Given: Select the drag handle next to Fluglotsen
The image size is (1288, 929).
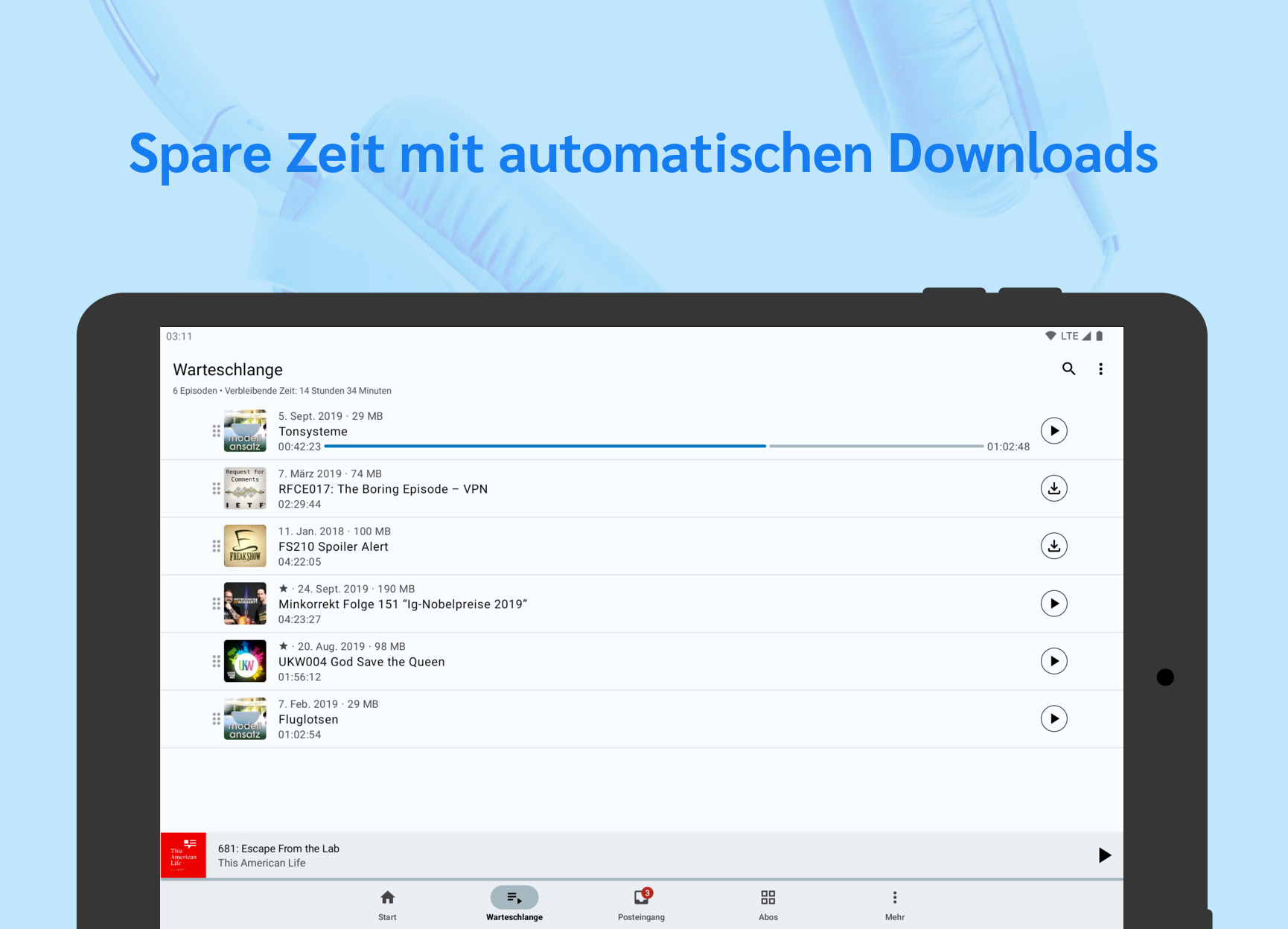Looking at the screenshot, I should (x=216, y=719).
